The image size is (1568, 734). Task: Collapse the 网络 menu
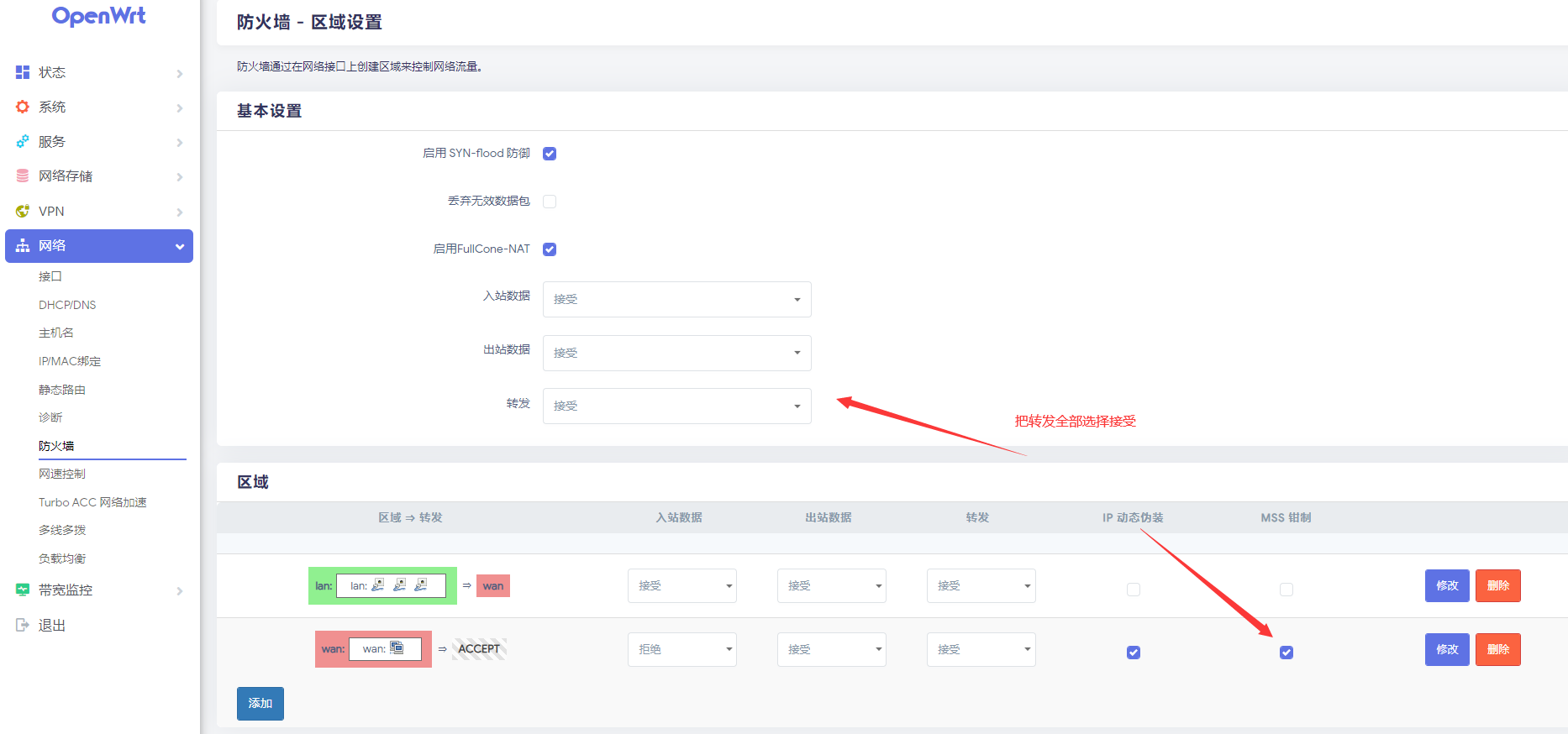click(99, 246)
